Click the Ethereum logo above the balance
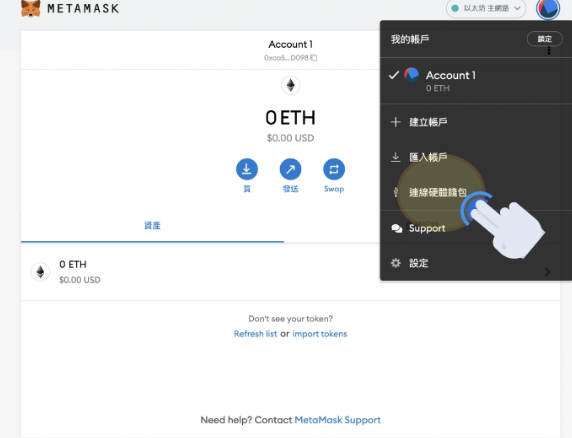This screenshot has height=438, width=572. tap(290, 85)
